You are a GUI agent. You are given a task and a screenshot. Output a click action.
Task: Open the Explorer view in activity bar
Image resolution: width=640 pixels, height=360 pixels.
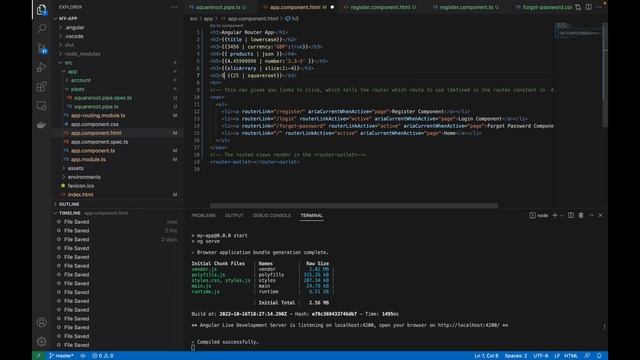click(x=42, y=9)
